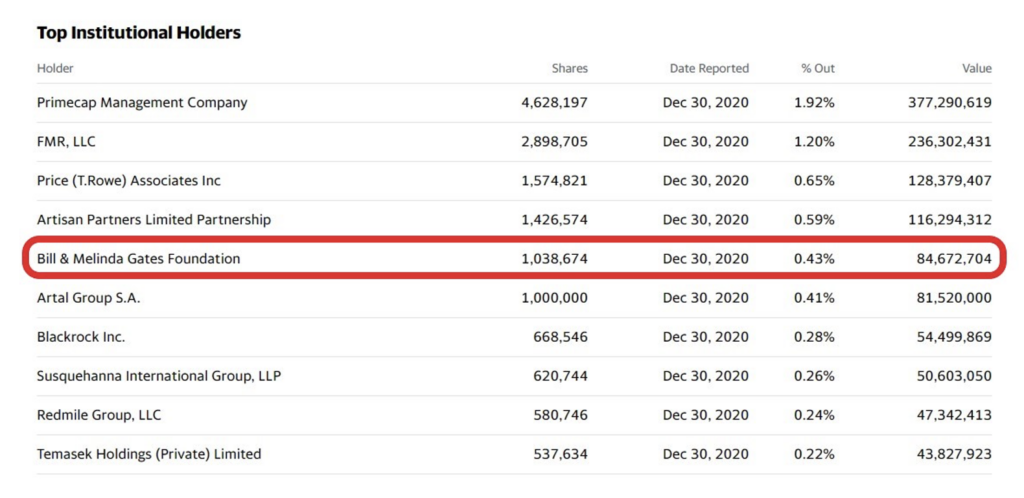Open Price (T.Rowe) Associates Inc entry
Viewport: 1024px width, 498px height.
pos(129,181)
